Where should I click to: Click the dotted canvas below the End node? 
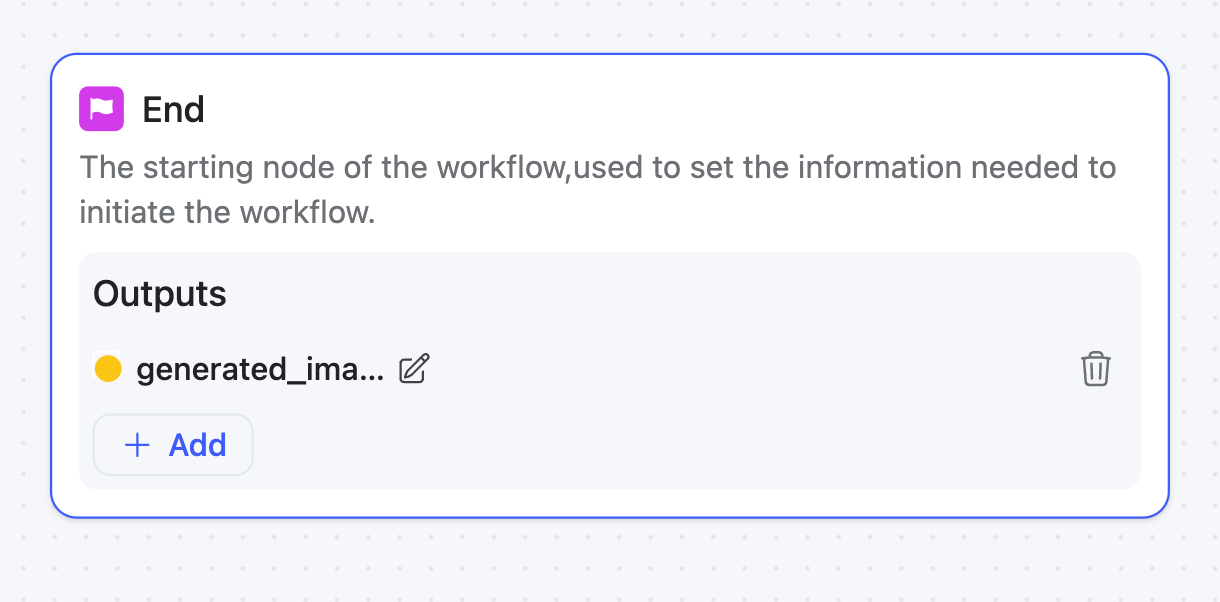tap(610, 562)
